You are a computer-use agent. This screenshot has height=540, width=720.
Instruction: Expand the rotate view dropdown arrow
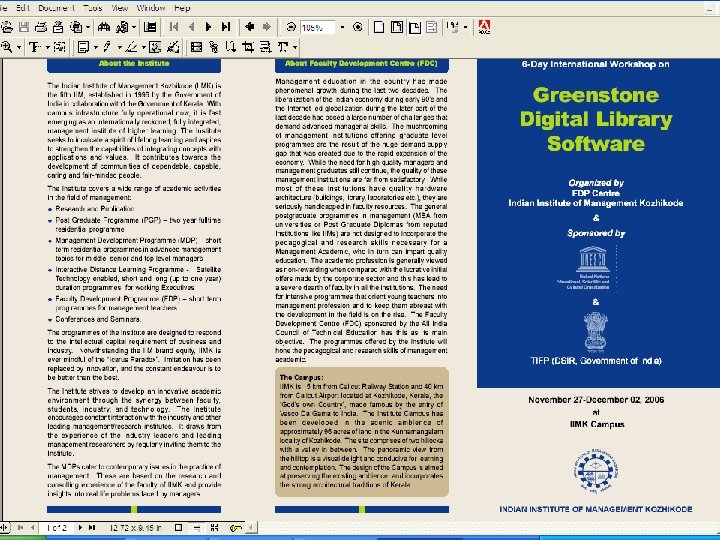tap(465, 28)
